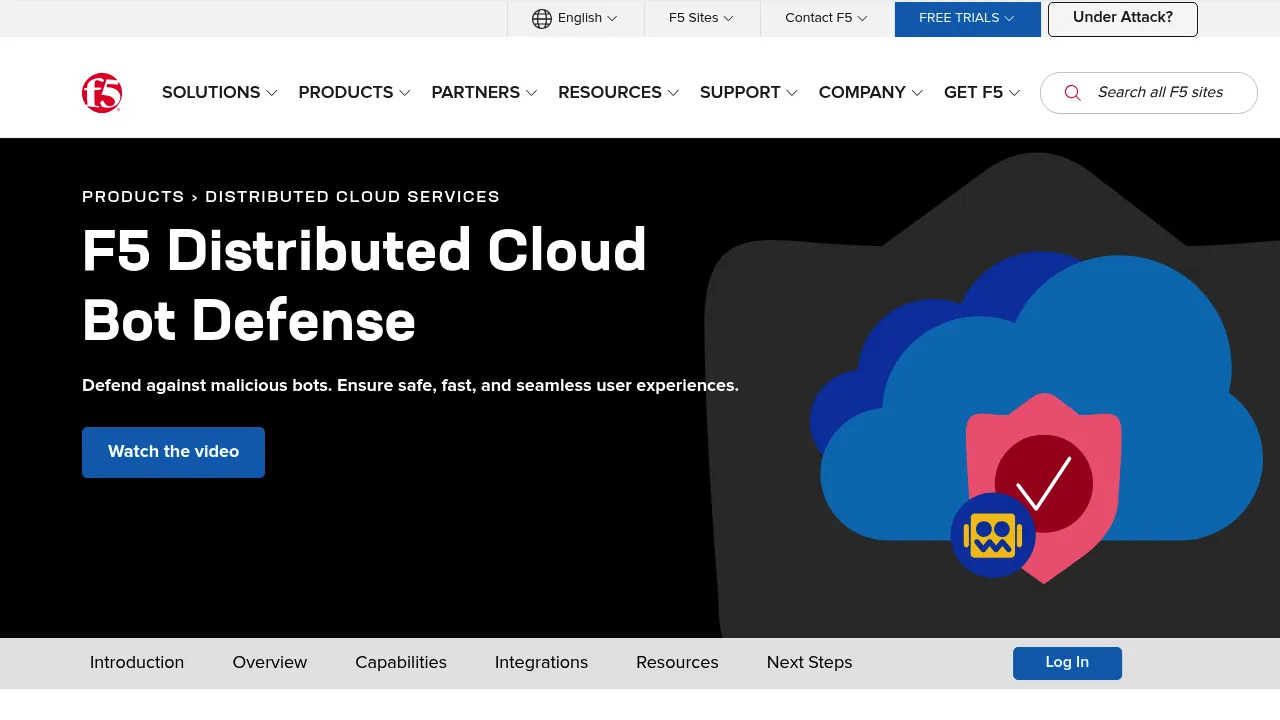Click the F5 Distributed Cloud Bot Defense heading
Image resolution: width=1280 pixels, height=720 pixels.
click(x=364, y=285)
